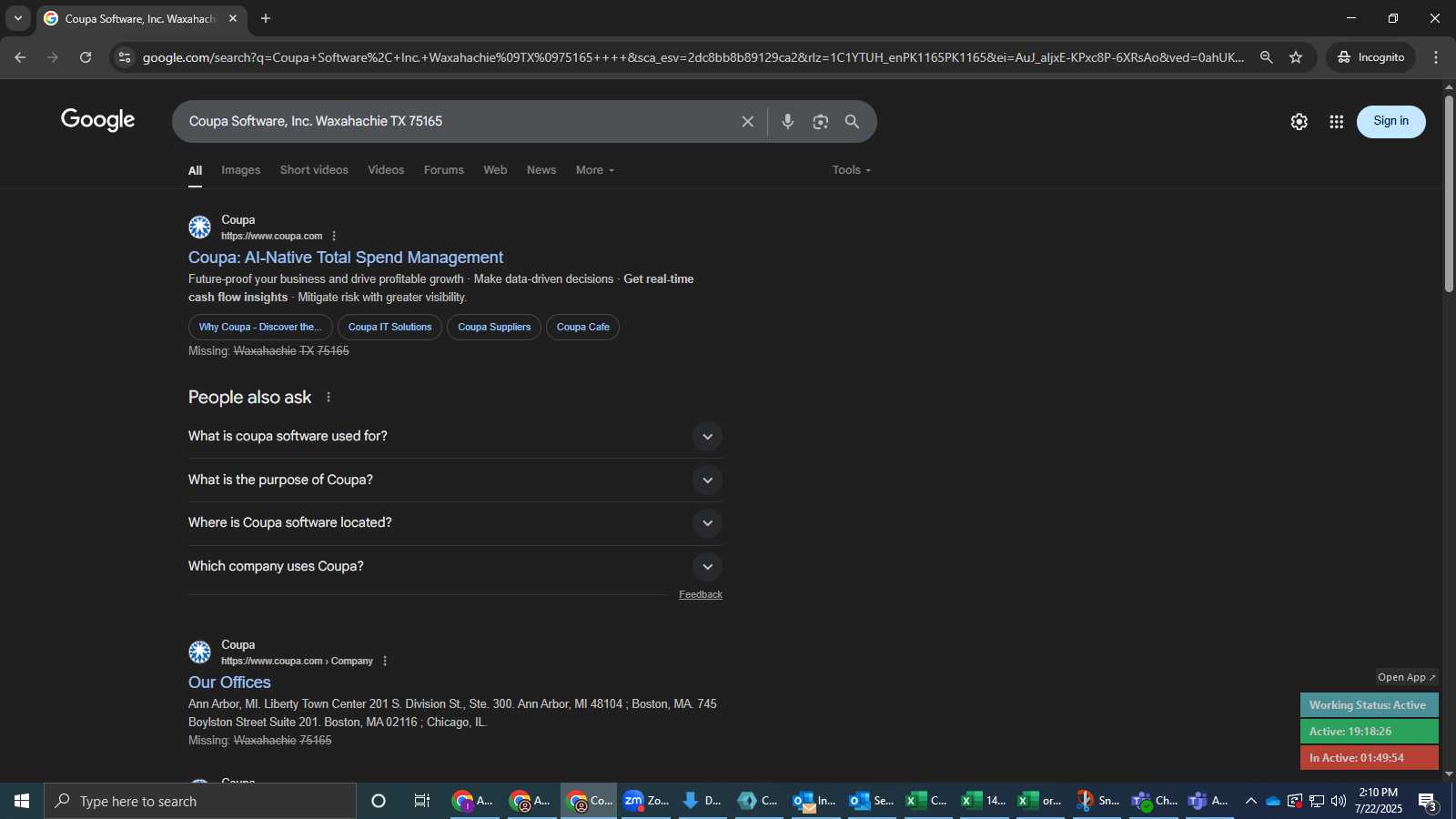Click the 'Working Status: Active' label

pos(1369,705)
